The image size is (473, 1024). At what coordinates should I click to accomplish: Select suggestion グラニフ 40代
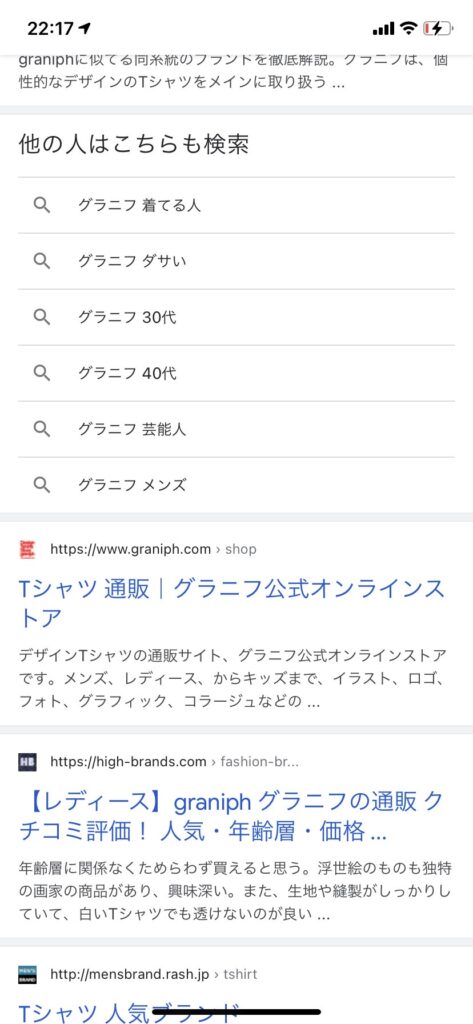coord(236,373)
